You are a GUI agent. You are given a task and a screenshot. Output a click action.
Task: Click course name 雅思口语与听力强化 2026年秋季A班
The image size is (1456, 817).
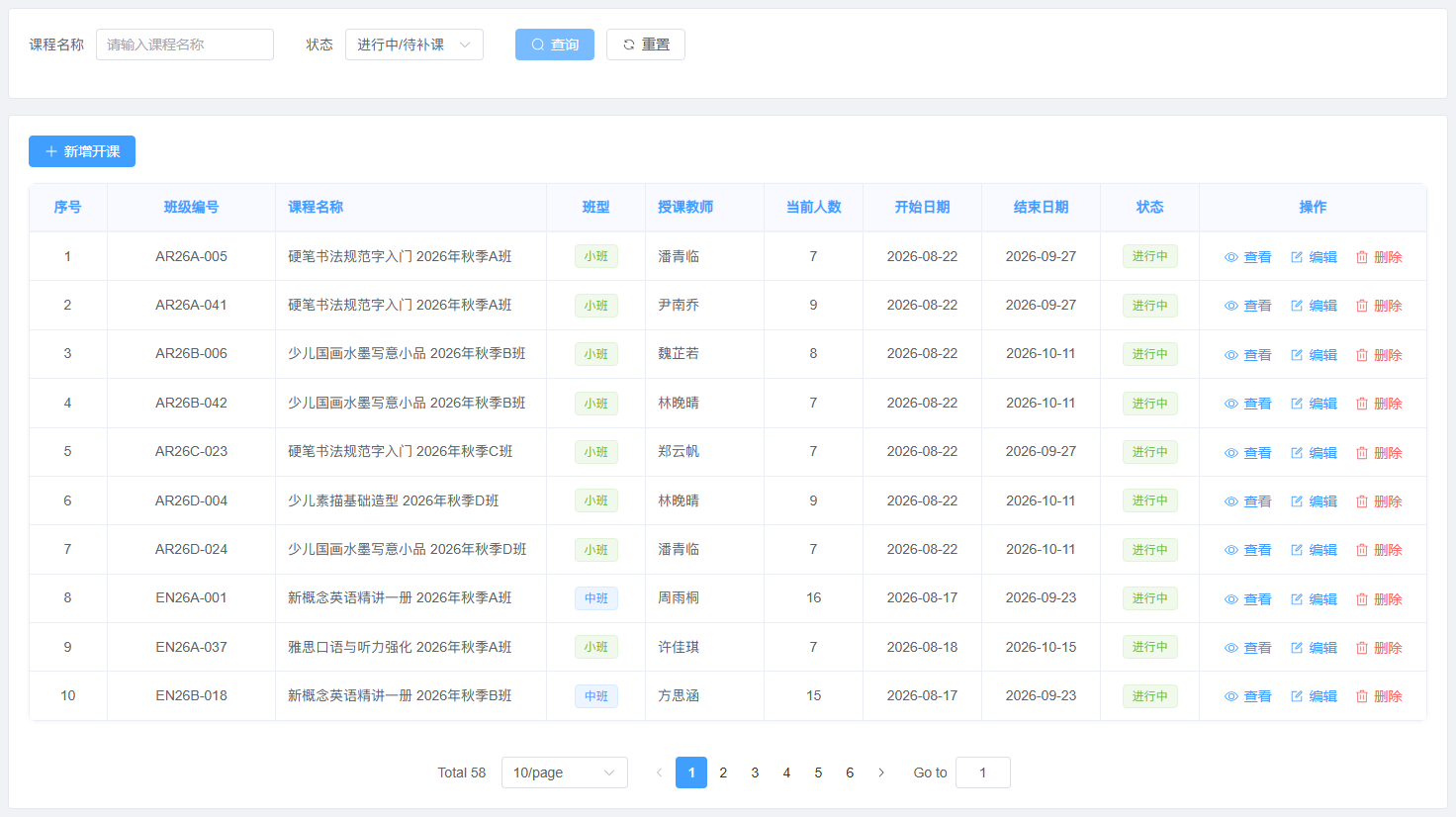click(400, 647)
